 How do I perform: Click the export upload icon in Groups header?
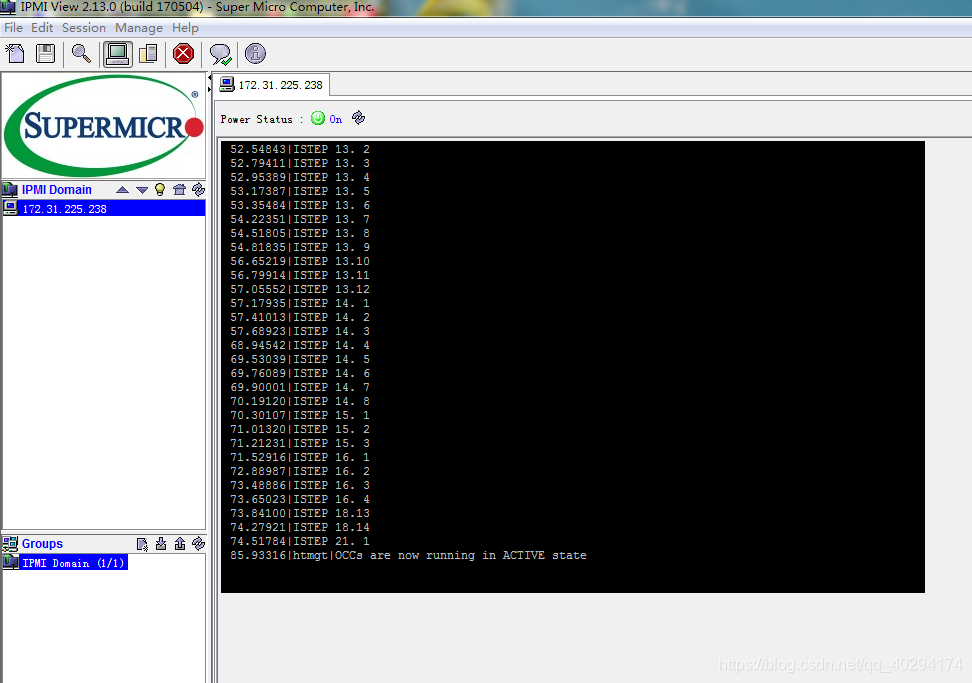tap(180, 544)
